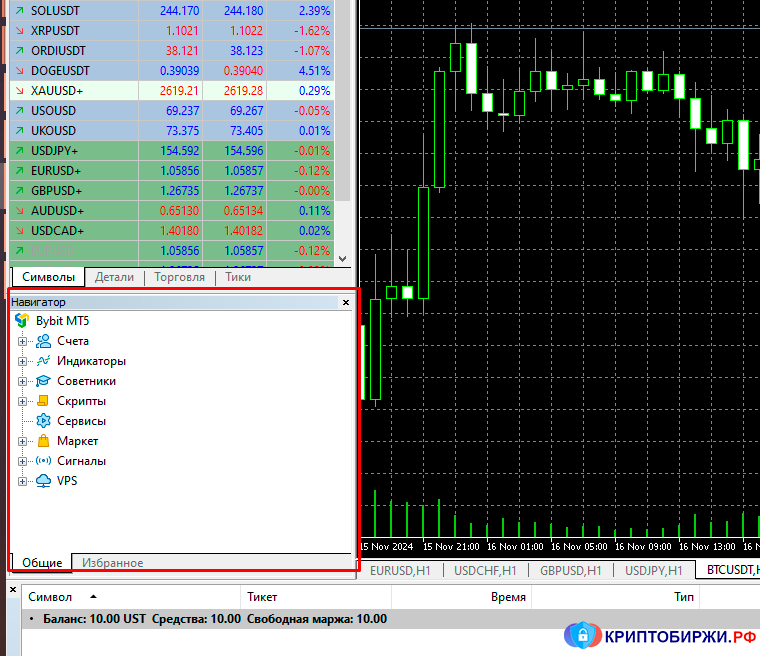The height and width of the screenshot is (656, 760).
Task: Click the down arrow icon beside XRPUSDT
Action: point(19,31)
